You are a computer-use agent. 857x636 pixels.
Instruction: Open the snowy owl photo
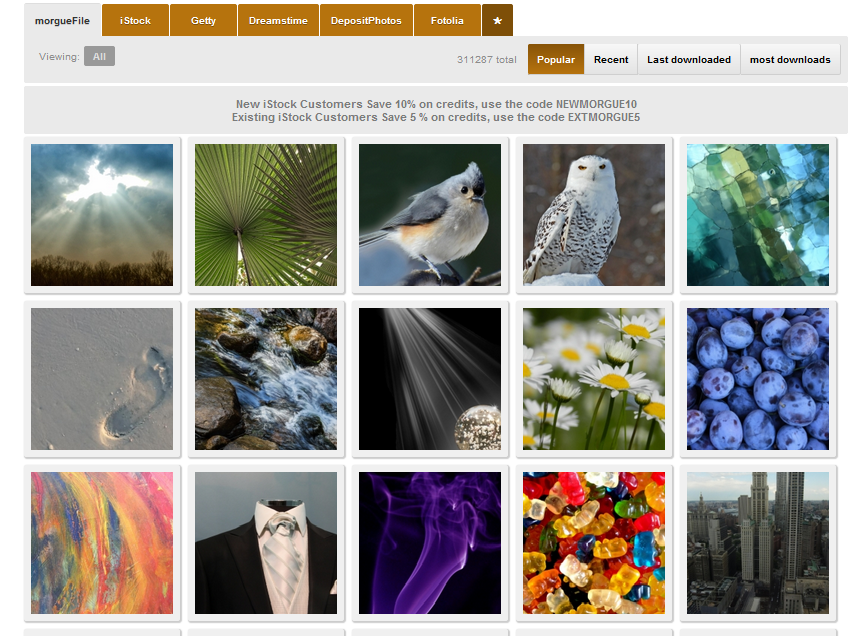(594, 215)
